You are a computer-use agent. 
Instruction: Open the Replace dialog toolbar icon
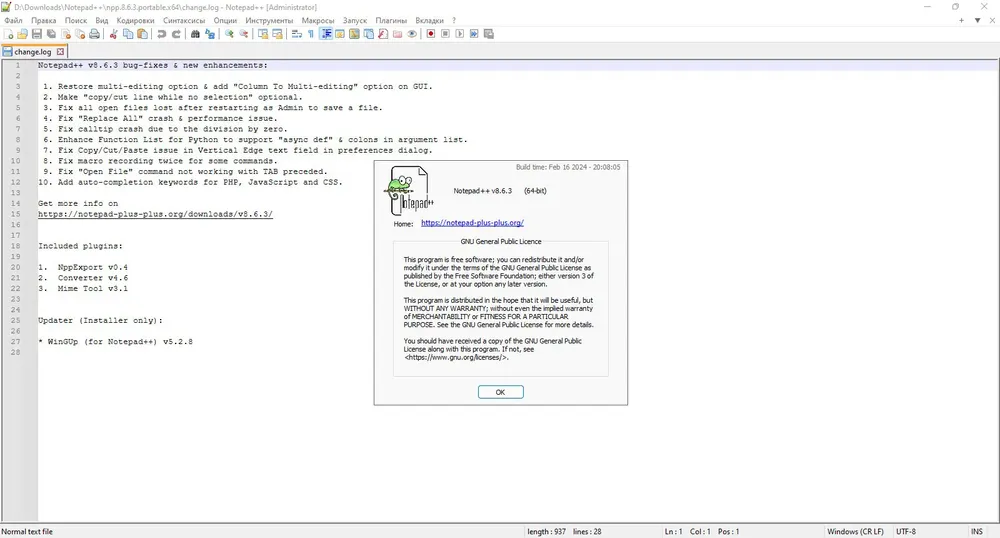tap(210, 34)
